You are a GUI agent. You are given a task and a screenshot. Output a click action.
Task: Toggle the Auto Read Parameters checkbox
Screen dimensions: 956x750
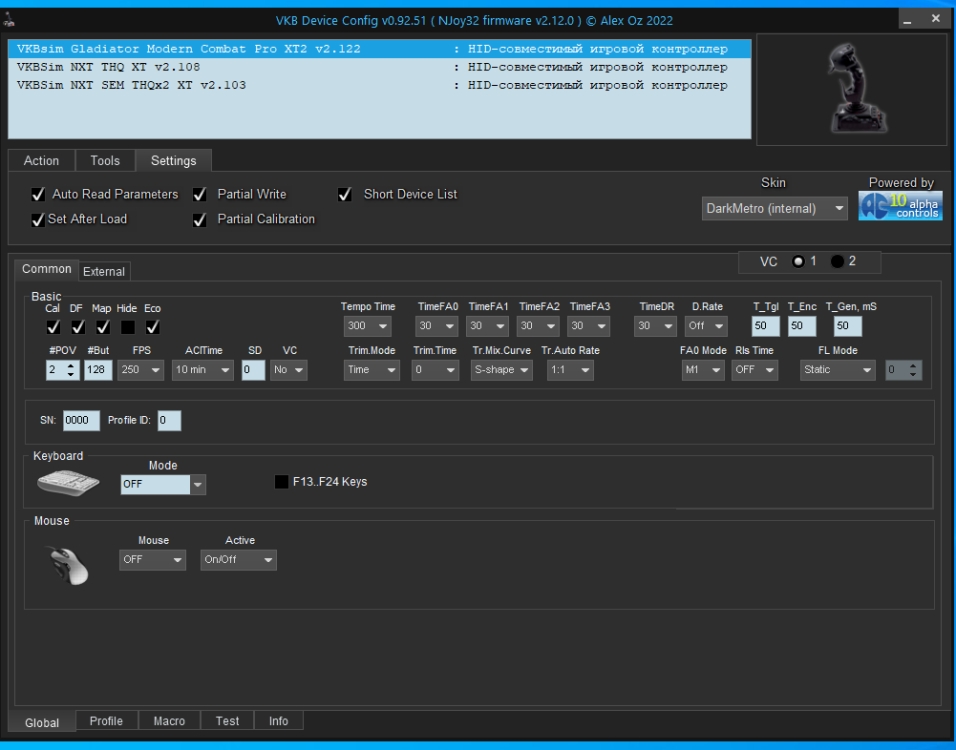click(x=38, y=195)
